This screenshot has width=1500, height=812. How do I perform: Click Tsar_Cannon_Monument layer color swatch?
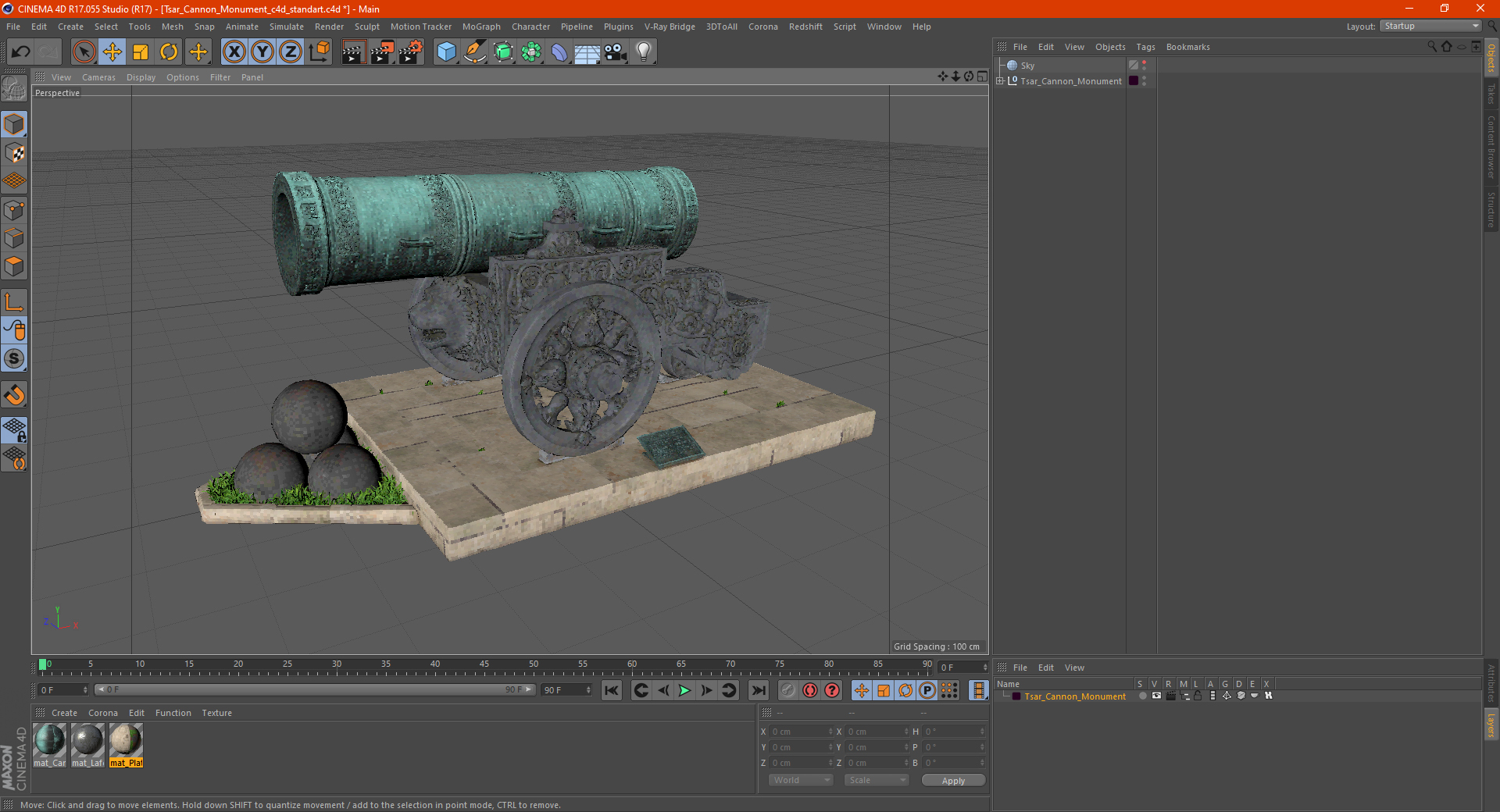(x=1016, y=696)
